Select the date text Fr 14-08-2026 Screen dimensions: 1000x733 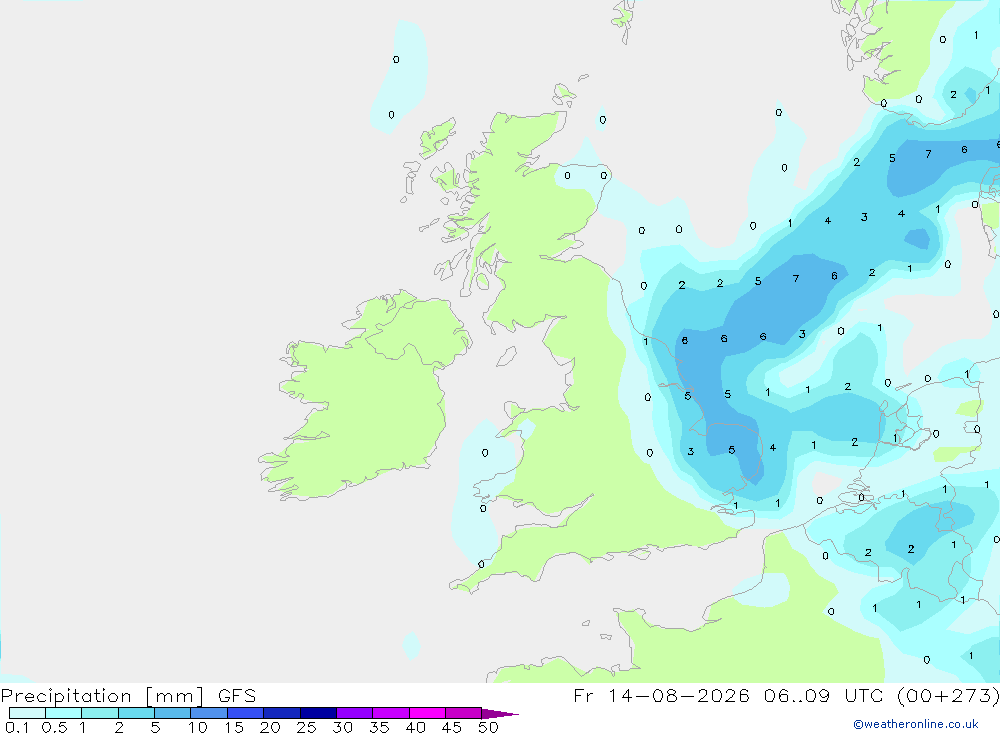[x=661, y=696]
